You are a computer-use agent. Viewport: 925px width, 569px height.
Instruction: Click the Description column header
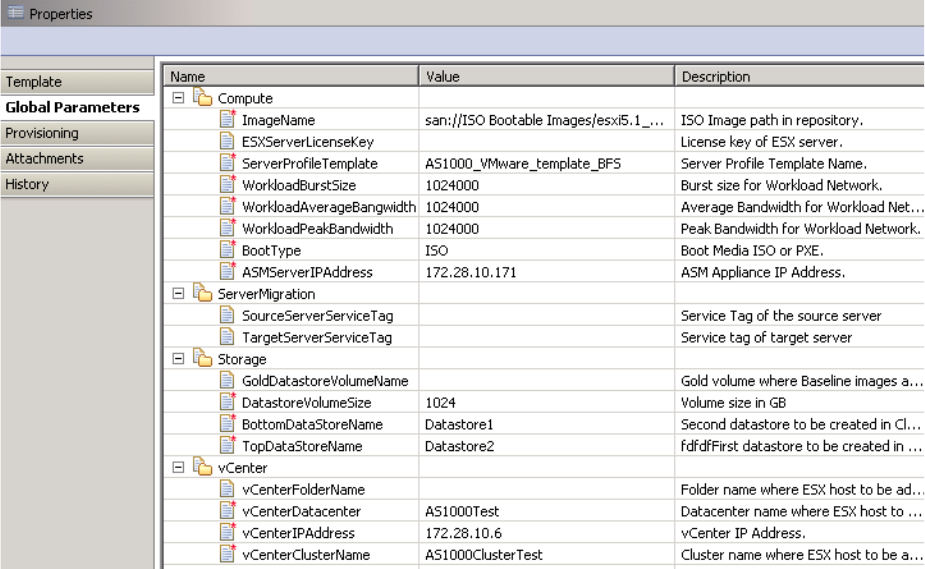[x=798, y=76]
